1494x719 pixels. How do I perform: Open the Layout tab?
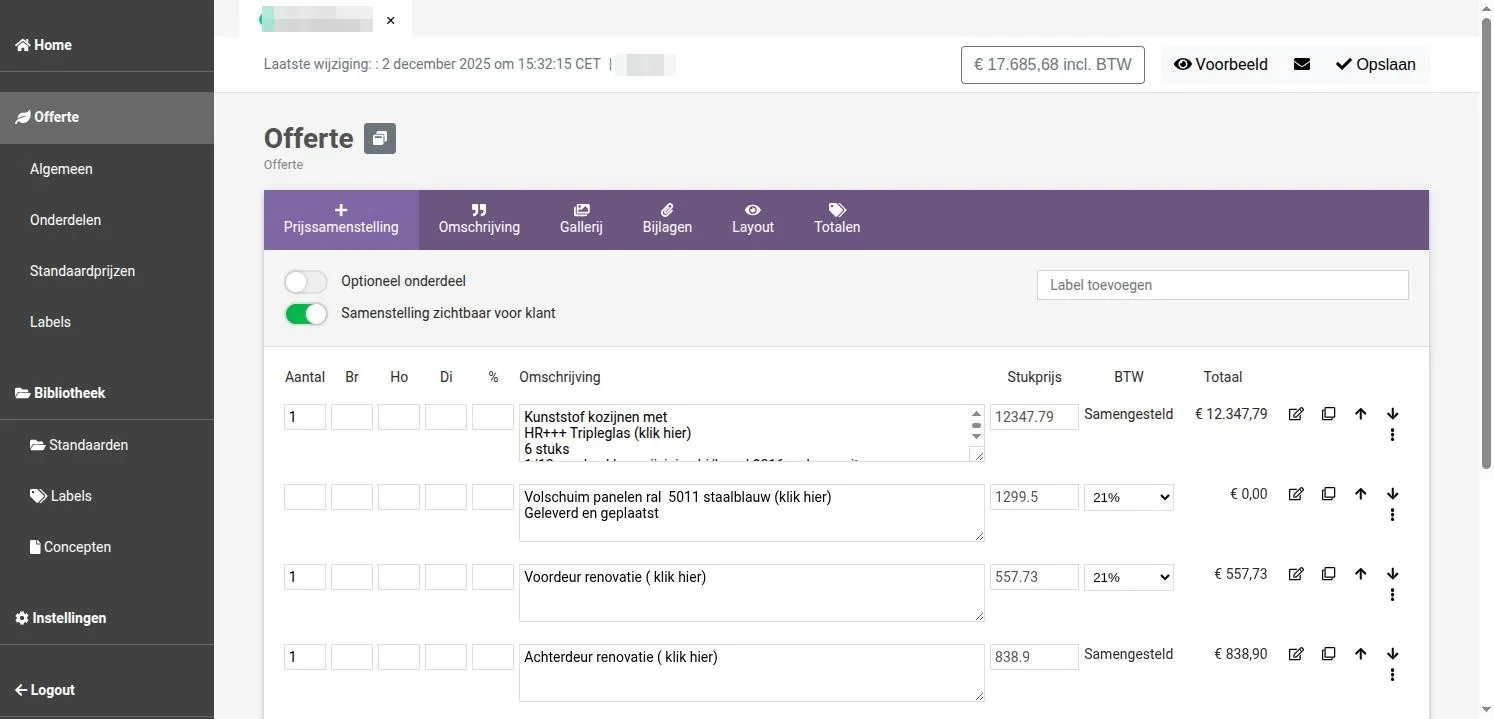click(753, 220)
